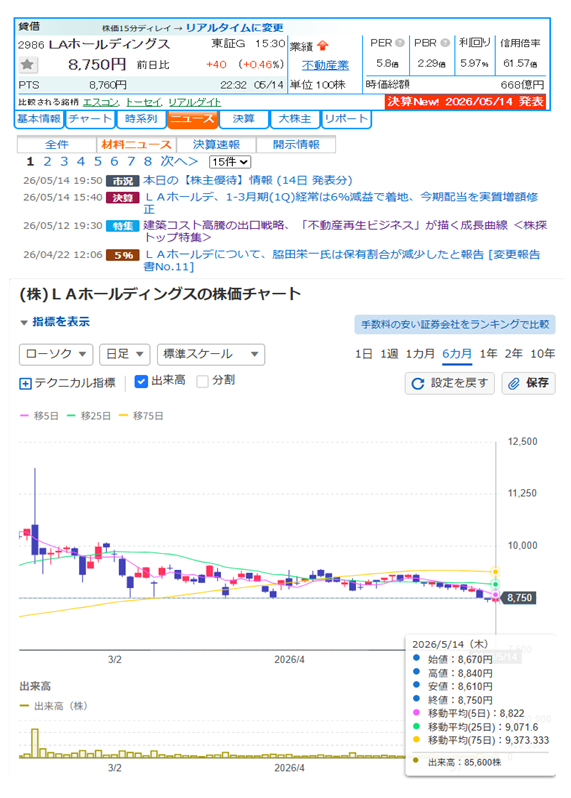Click the 特集 tag badge
This screenshot has width=571, height=798.
point(122,226)
